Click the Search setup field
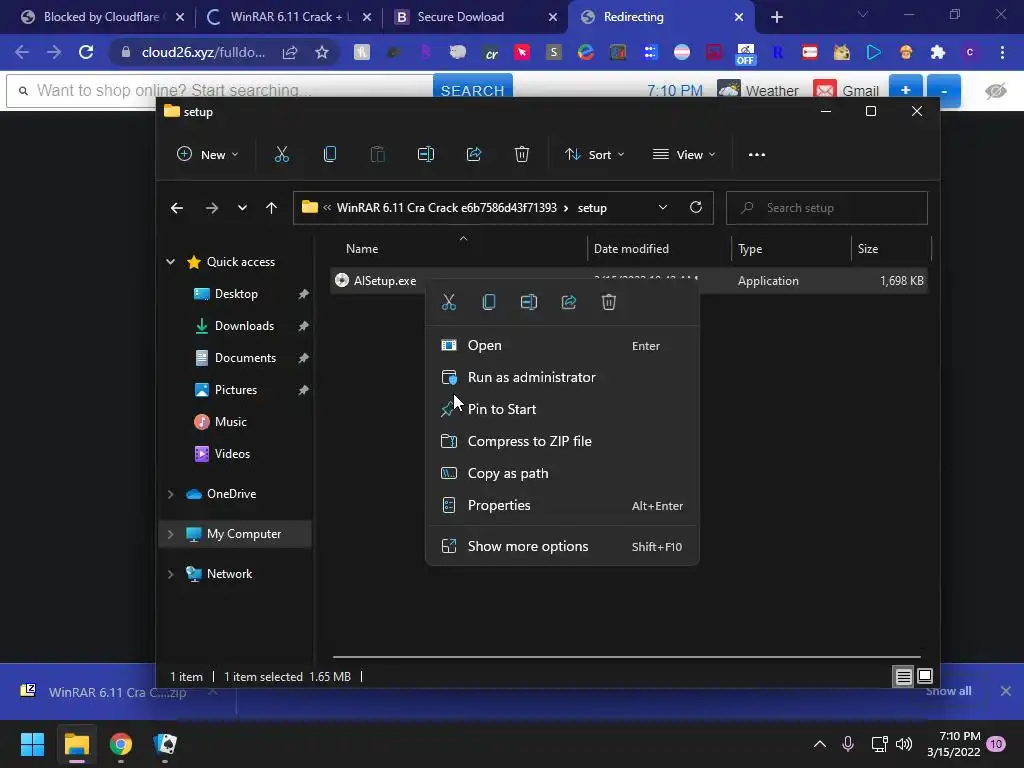 click(x=826, y=208)
